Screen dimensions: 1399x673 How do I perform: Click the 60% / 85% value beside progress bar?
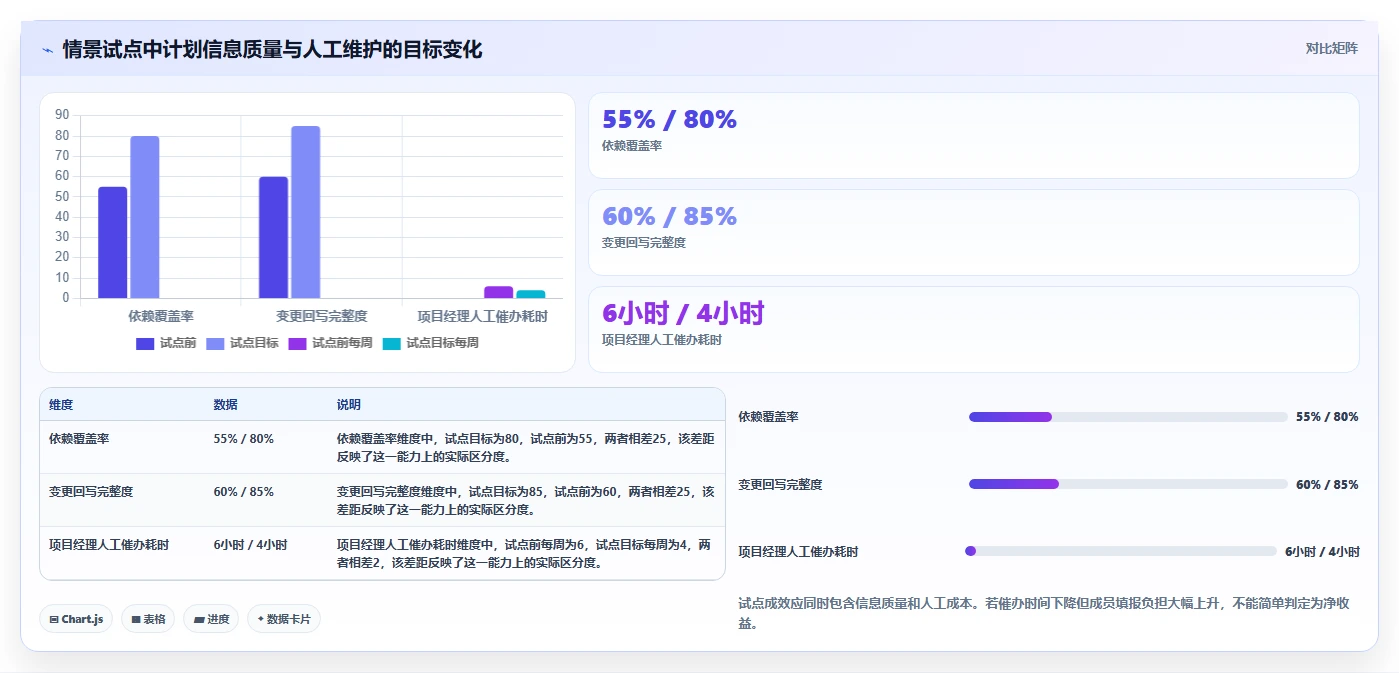coord(1327,485)
